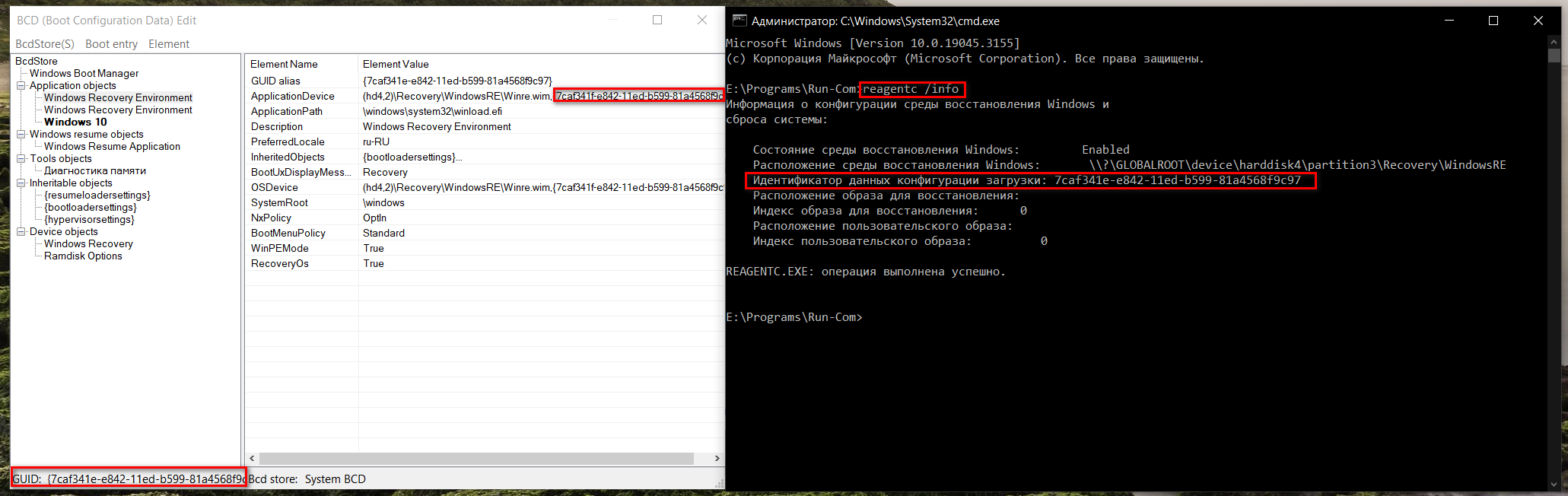This screenshot has height=496, width=1568.
Task: Select the BcdStore root node
Action: 37,62
